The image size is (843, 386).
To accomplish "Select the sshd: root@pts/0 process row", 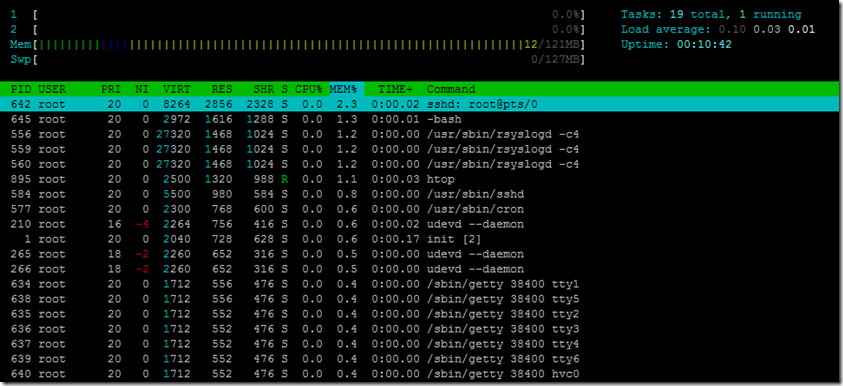I will (419, 104).
